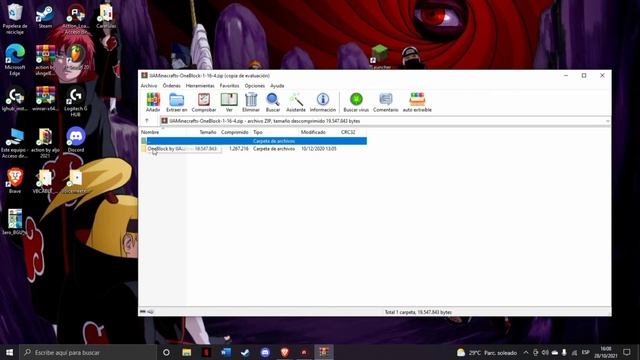Select the Microsoft Edge desktop icon
This screenshot has width=640, height=360.
[x=15, y=60]
